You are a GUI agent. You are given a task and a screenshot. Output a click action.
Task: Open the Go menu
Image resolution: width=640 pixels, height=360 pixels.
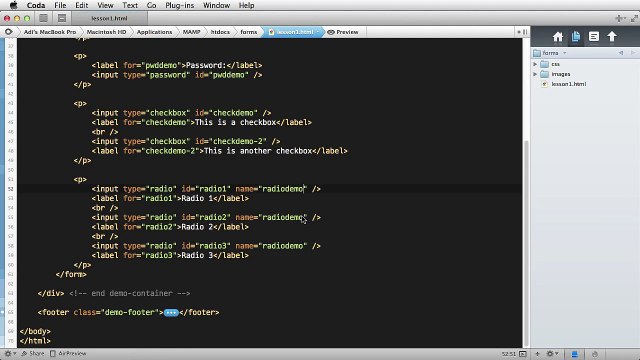(x=151, y=5)
